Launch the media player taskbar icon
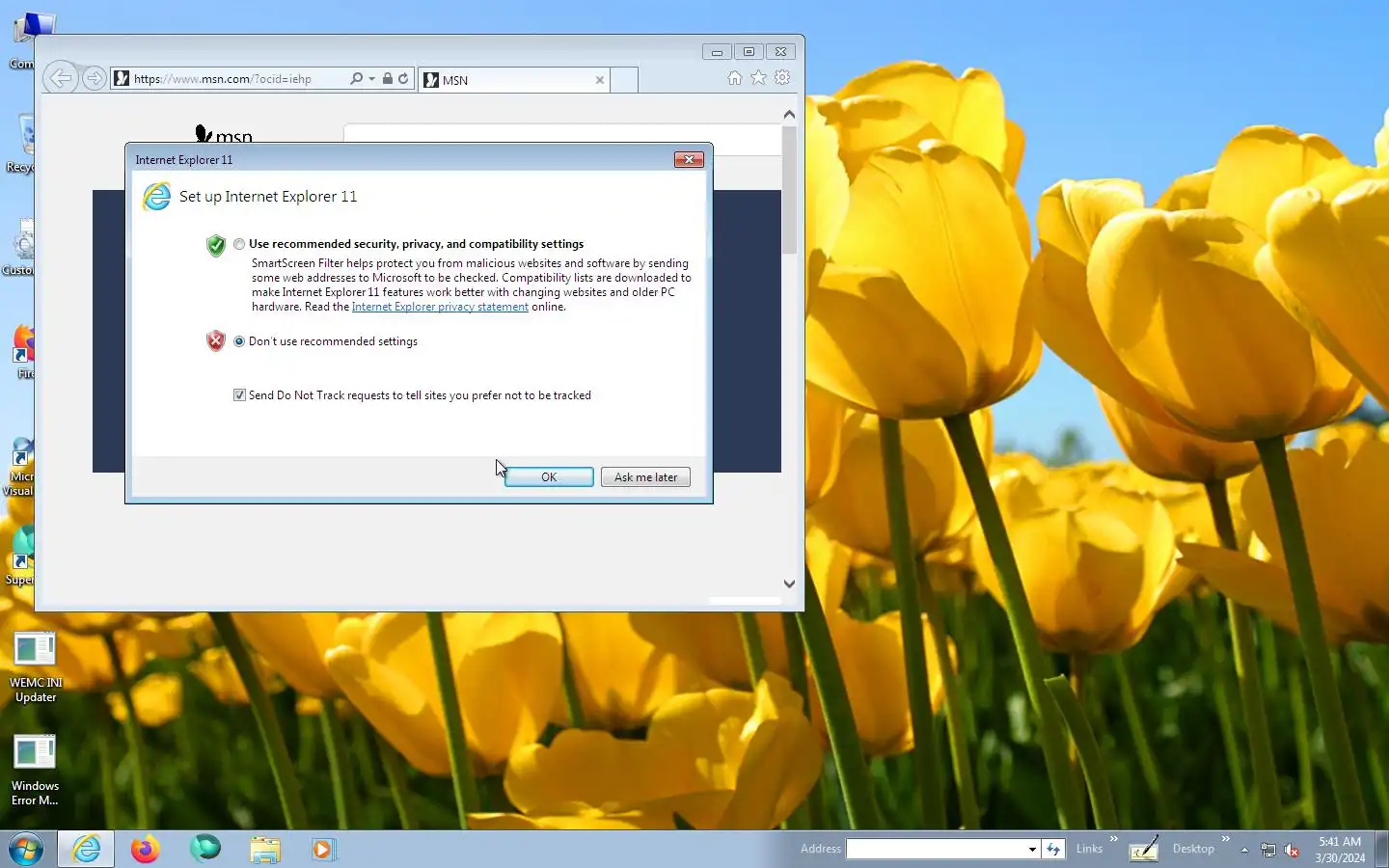 coord(323,850)
